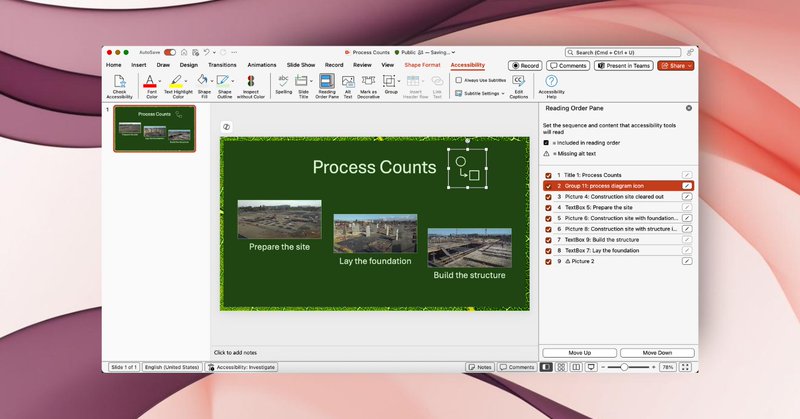Image resolution: width=800 pixels, height=419 pixels.
Task: Open the more options ellipsis in title bar
Action: pos(234,52)
